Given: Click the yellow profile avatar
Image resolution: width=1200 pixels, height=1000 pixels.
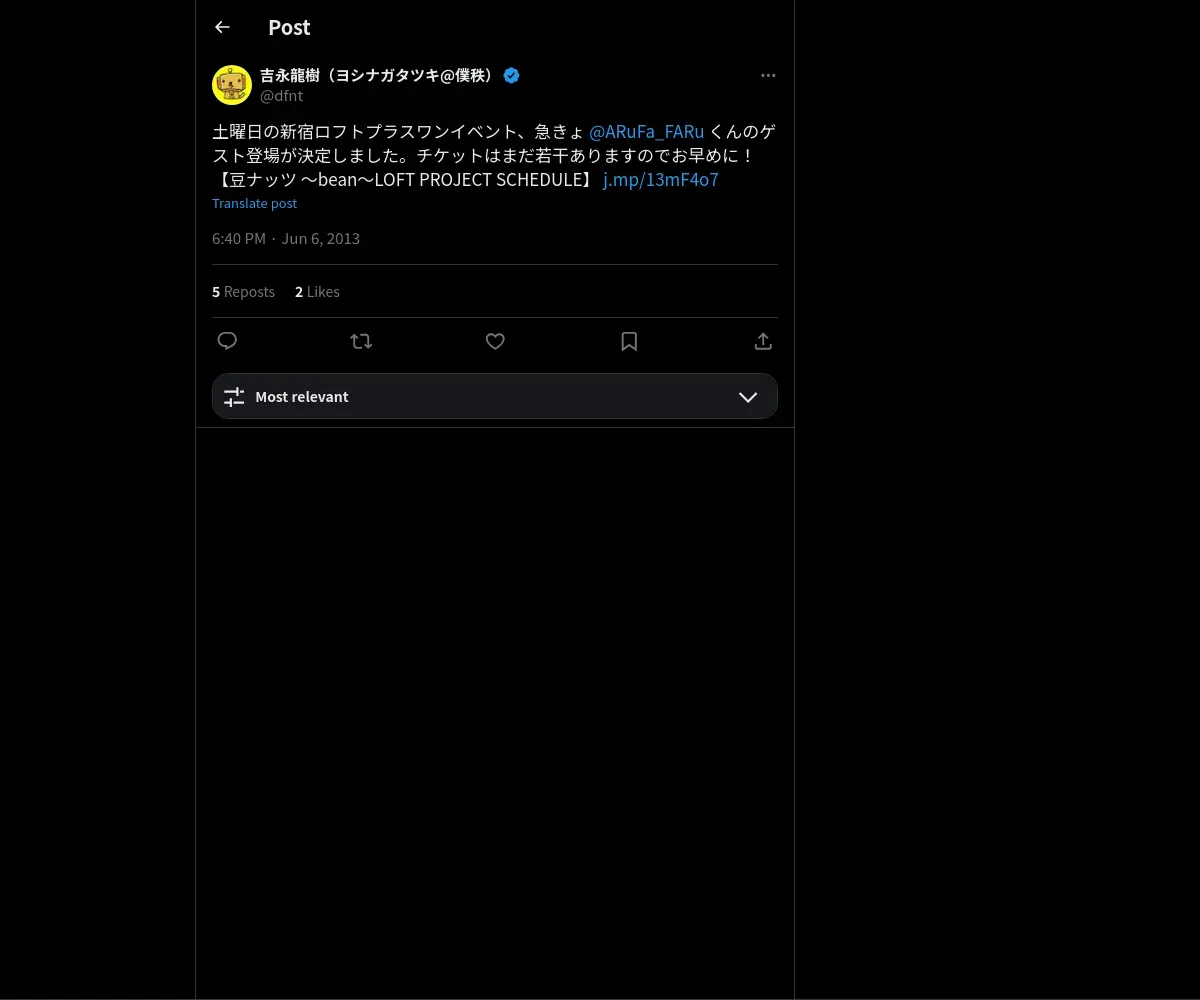Looking at the screenshot, I should [232, 85].
